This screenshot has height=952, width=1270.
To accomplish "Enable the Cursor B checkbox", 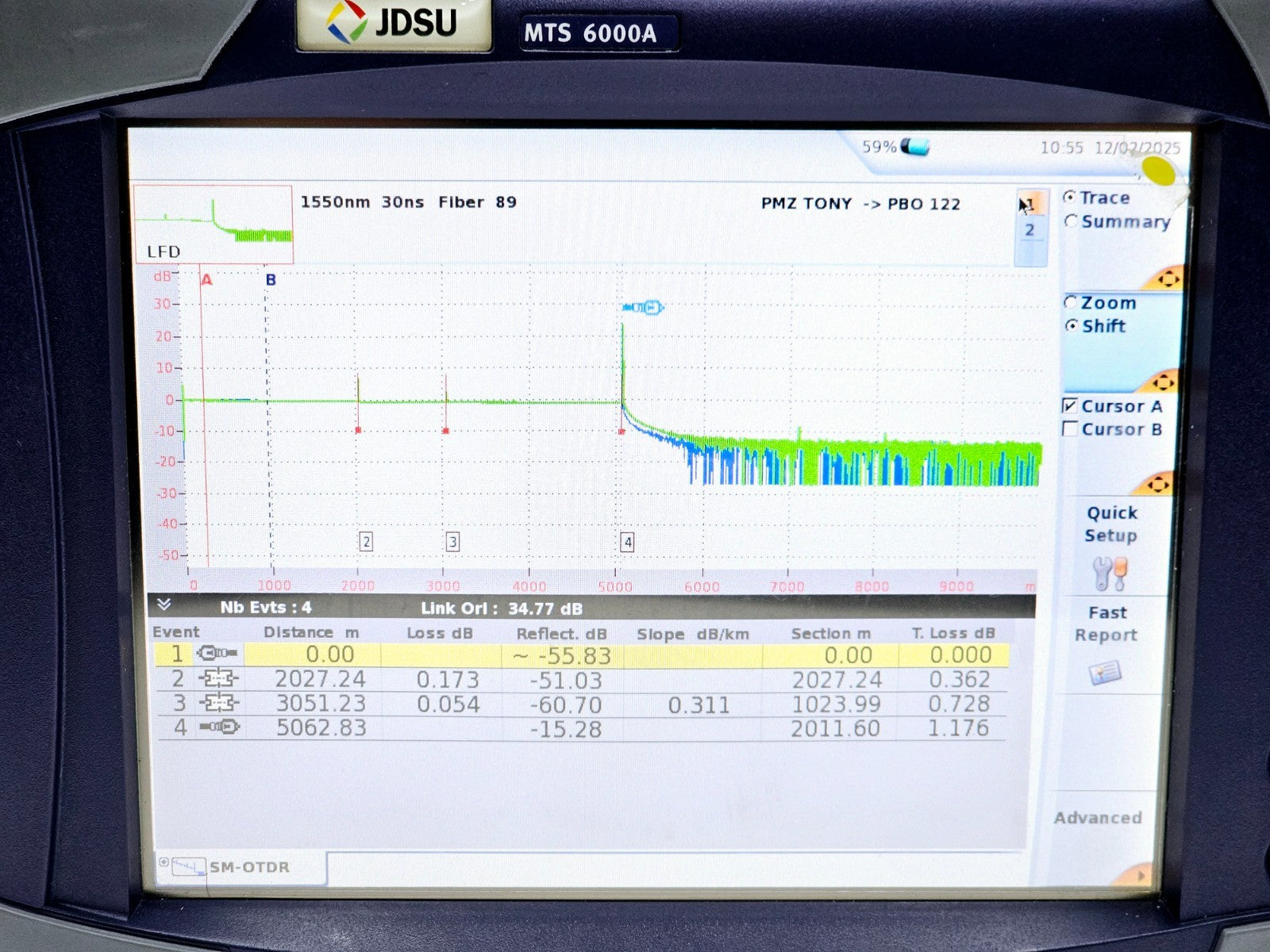I will (x=1070, y=429).
